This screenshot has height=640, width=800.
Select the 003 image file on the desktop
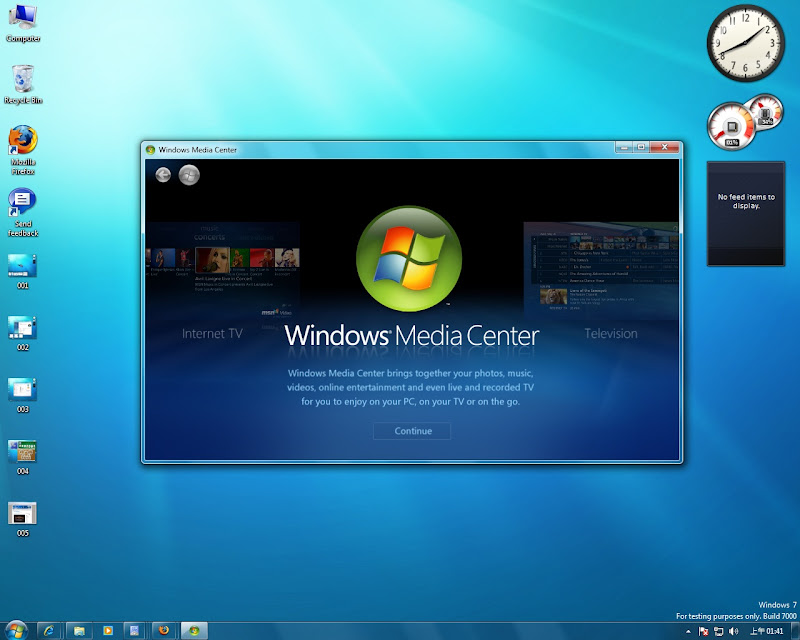coord(22,396)
